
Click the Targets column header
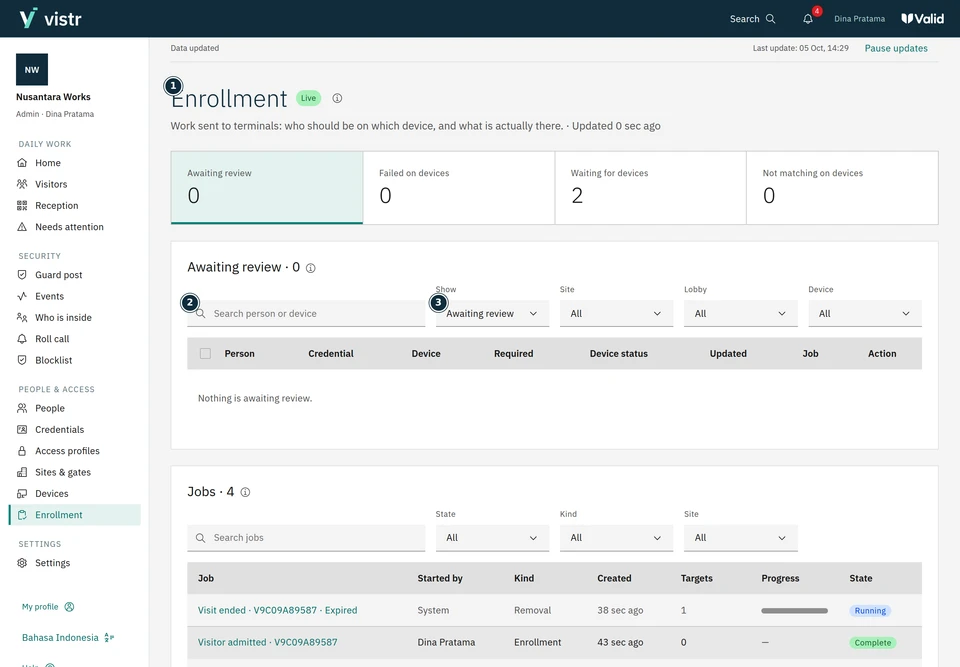(x=697, y=578)
